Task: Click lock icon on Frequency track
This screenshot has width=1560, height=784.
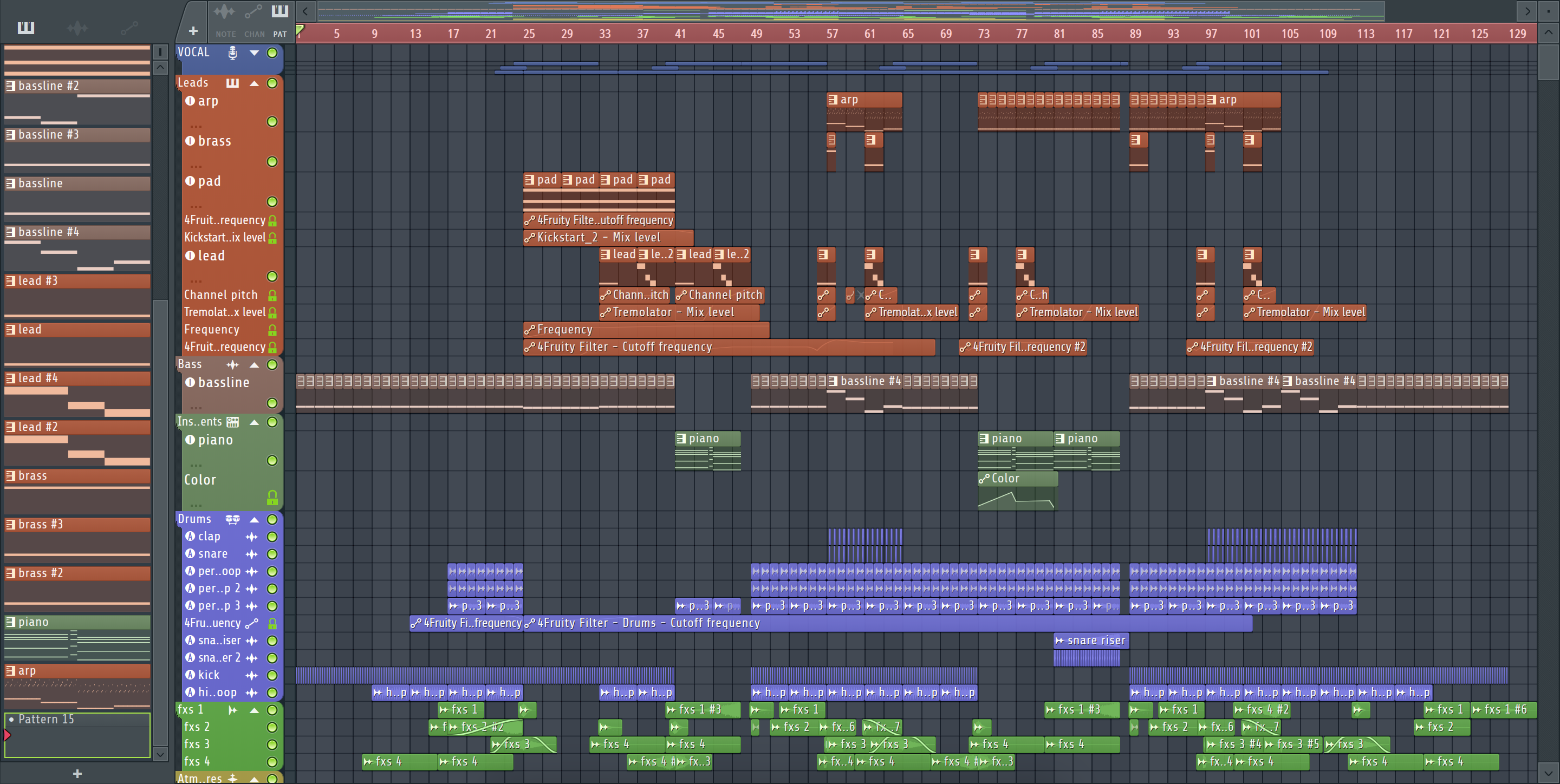Action: [x=272, y=330]
